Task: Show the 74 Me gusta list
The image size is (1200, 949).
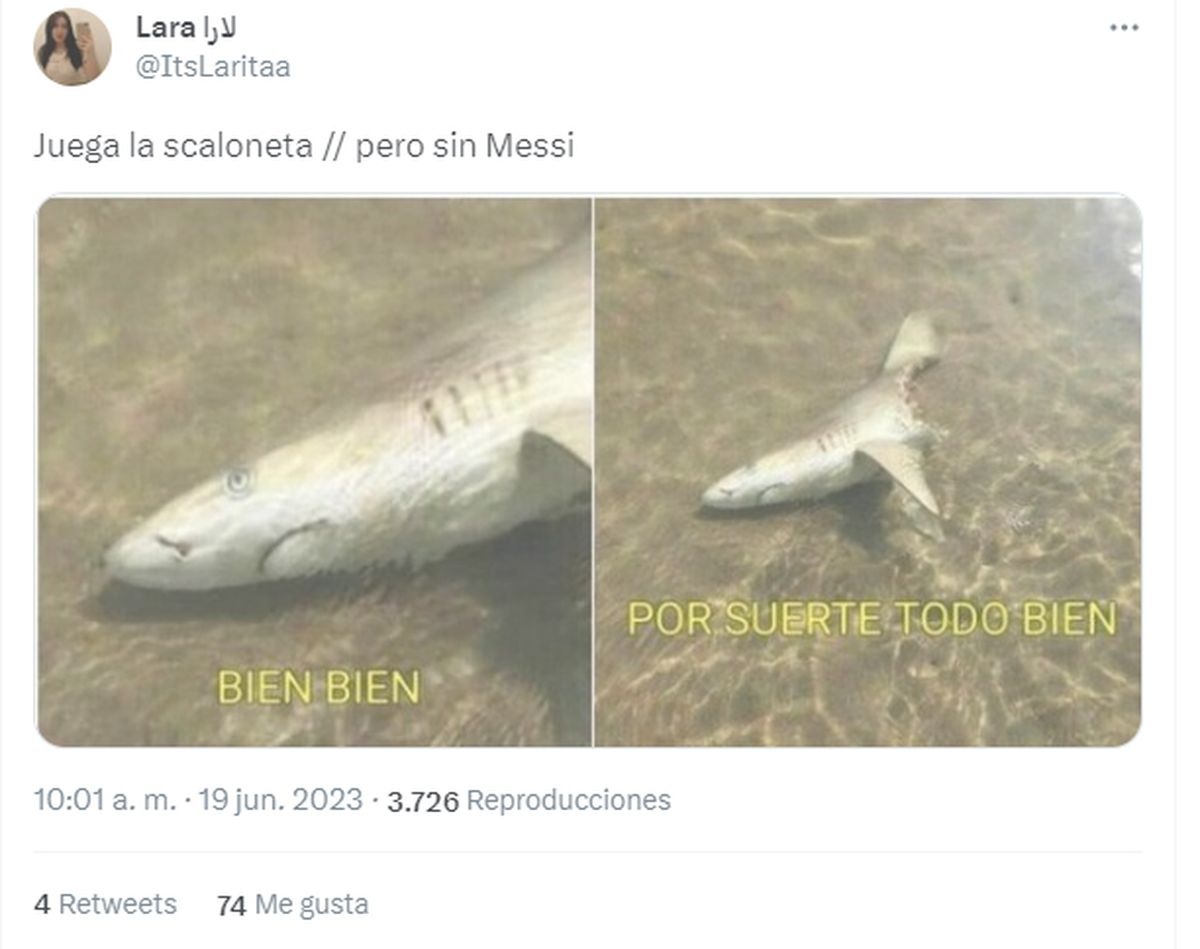Action: 292,905
